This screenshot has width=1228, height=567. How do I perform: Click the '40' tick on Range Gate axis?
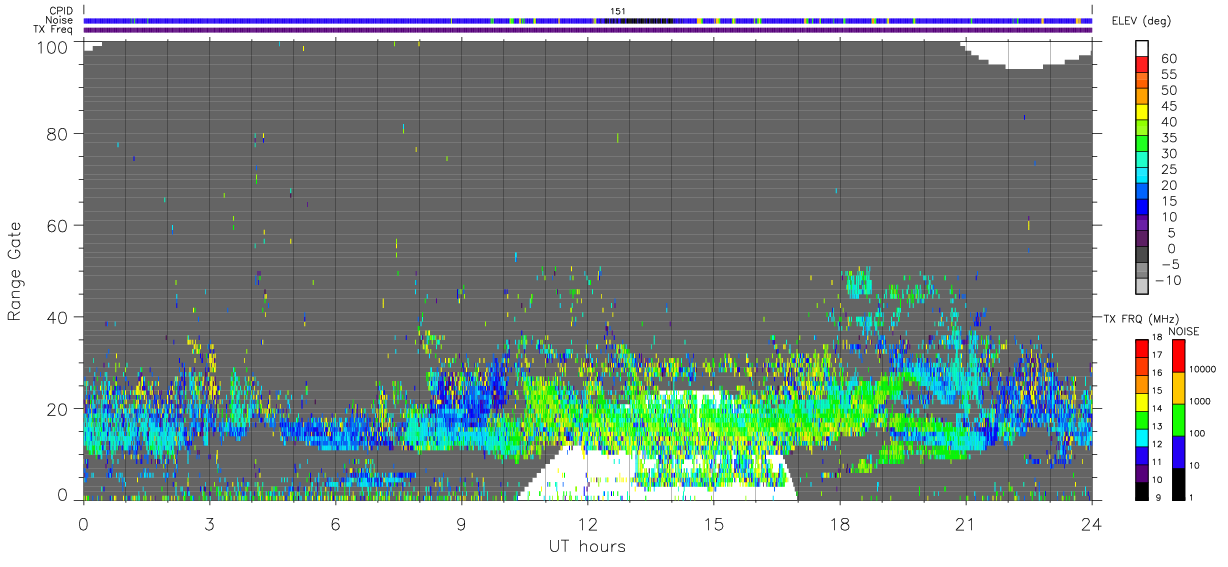coord(58,317)
